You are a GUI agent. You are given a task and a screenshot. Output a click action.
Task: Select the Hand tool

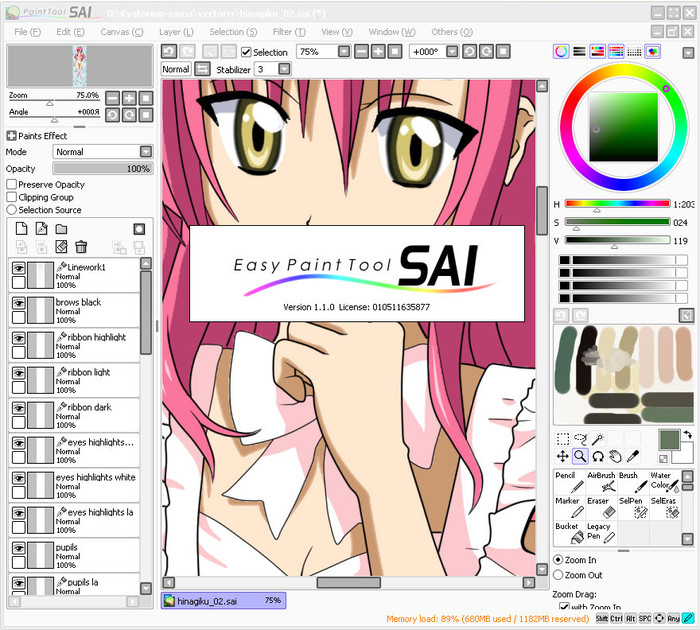[x=616, y=456]
